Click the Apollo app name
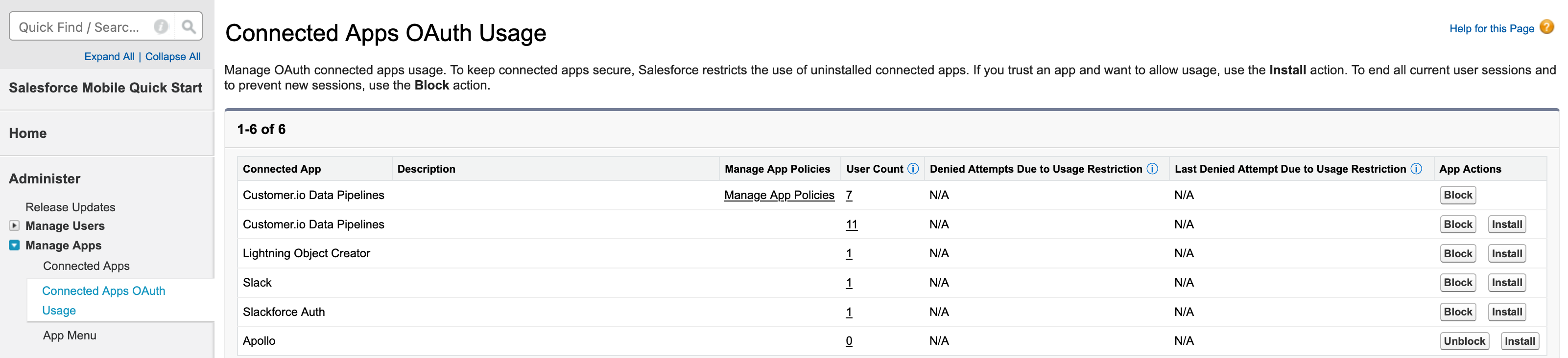1568x358 pixels. coord(259,341)
